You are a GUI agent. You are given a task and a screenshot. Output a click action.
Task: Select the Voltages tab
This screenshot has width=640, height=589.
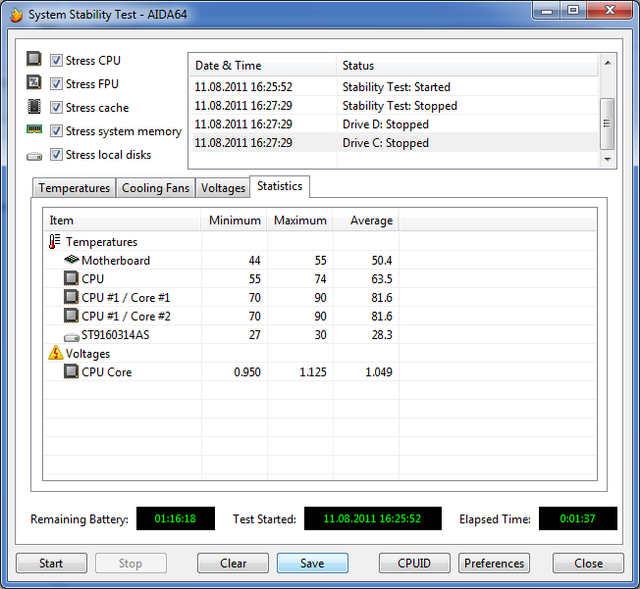coord(223,188)
